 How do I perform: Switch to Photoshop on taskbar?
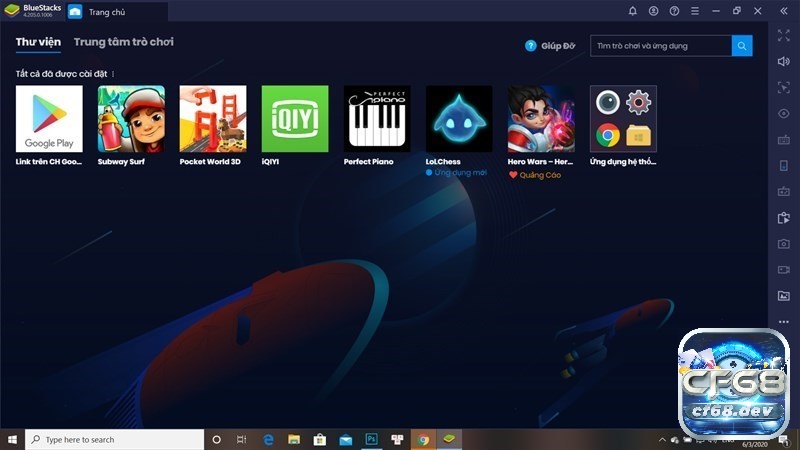[371, 439]
